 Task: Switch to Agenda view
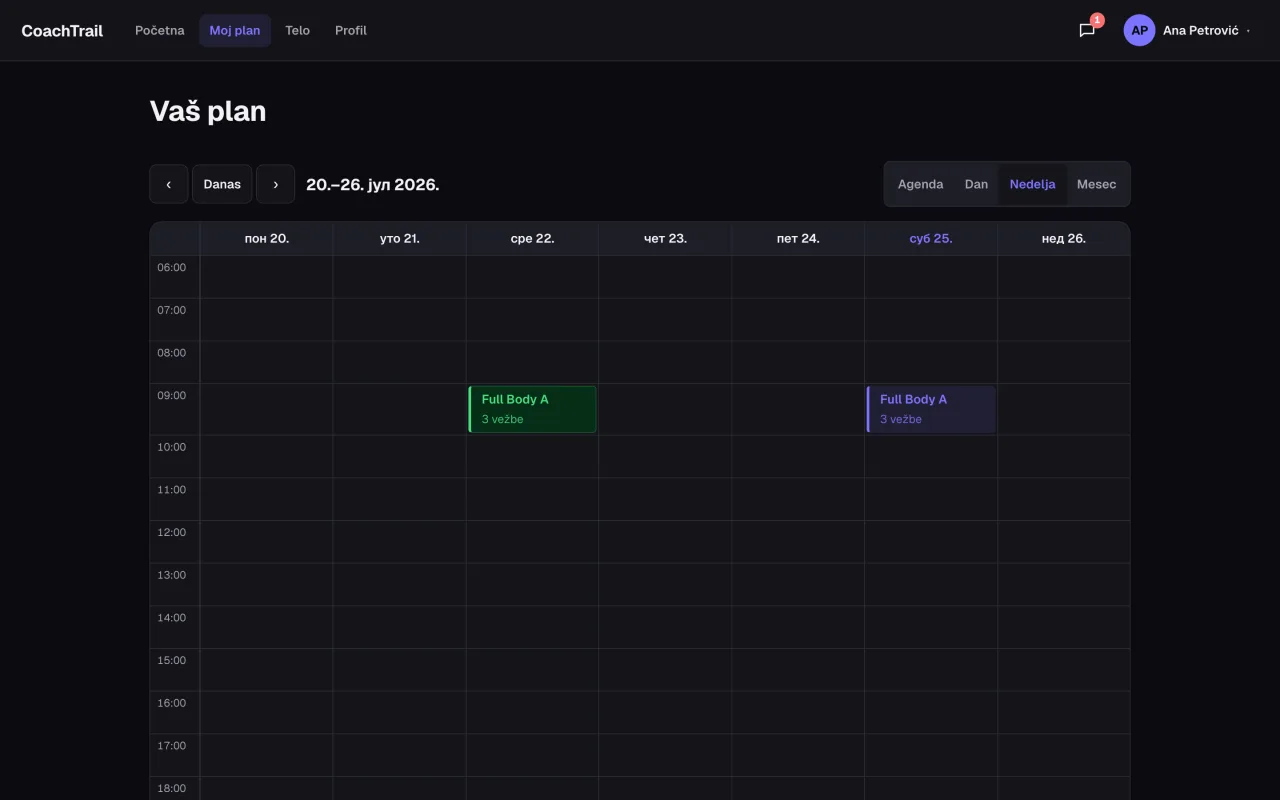click(x=920, y=184)
